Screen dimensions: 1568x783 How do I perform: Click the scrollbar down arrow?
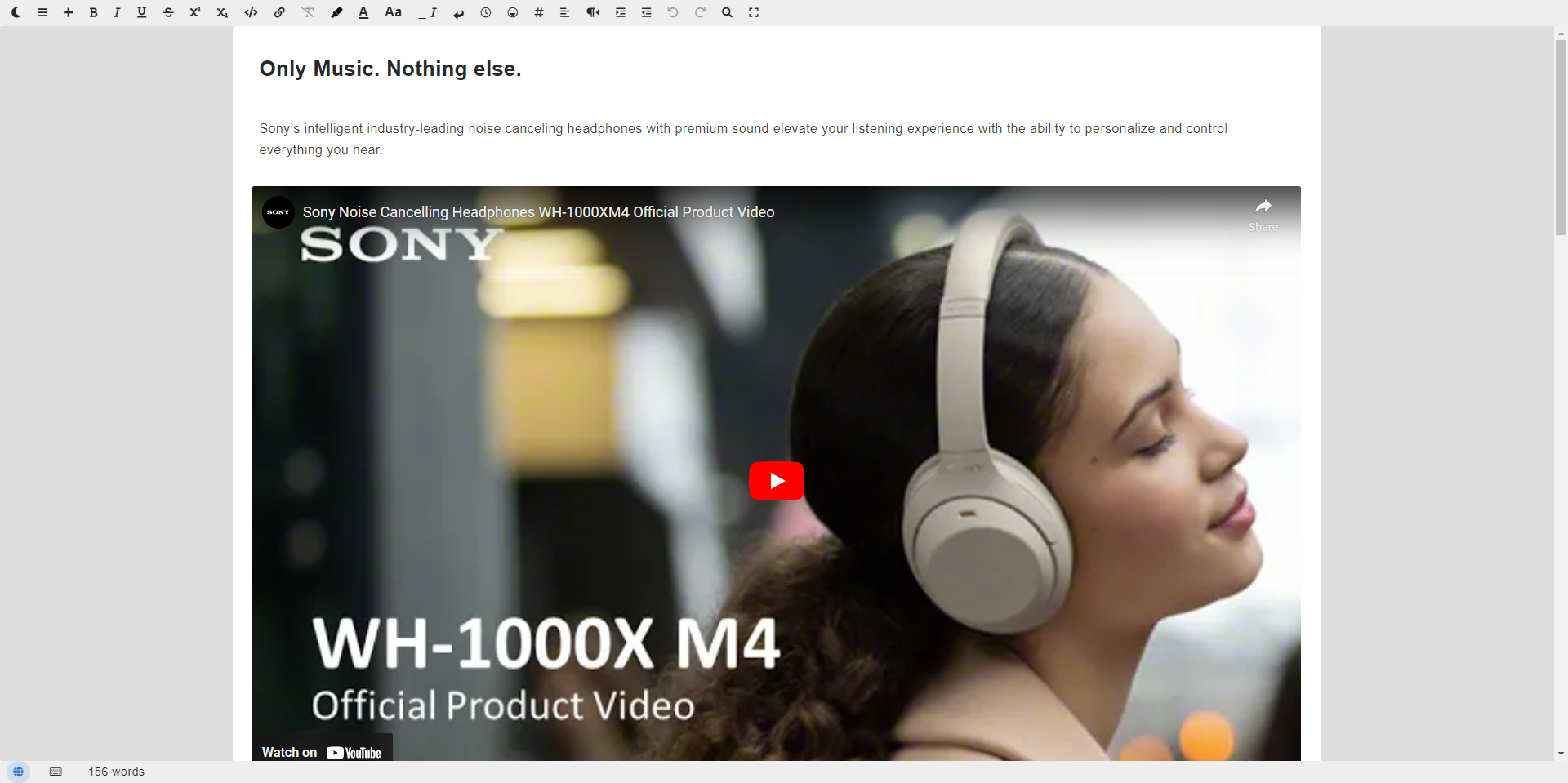point(1561,754)
